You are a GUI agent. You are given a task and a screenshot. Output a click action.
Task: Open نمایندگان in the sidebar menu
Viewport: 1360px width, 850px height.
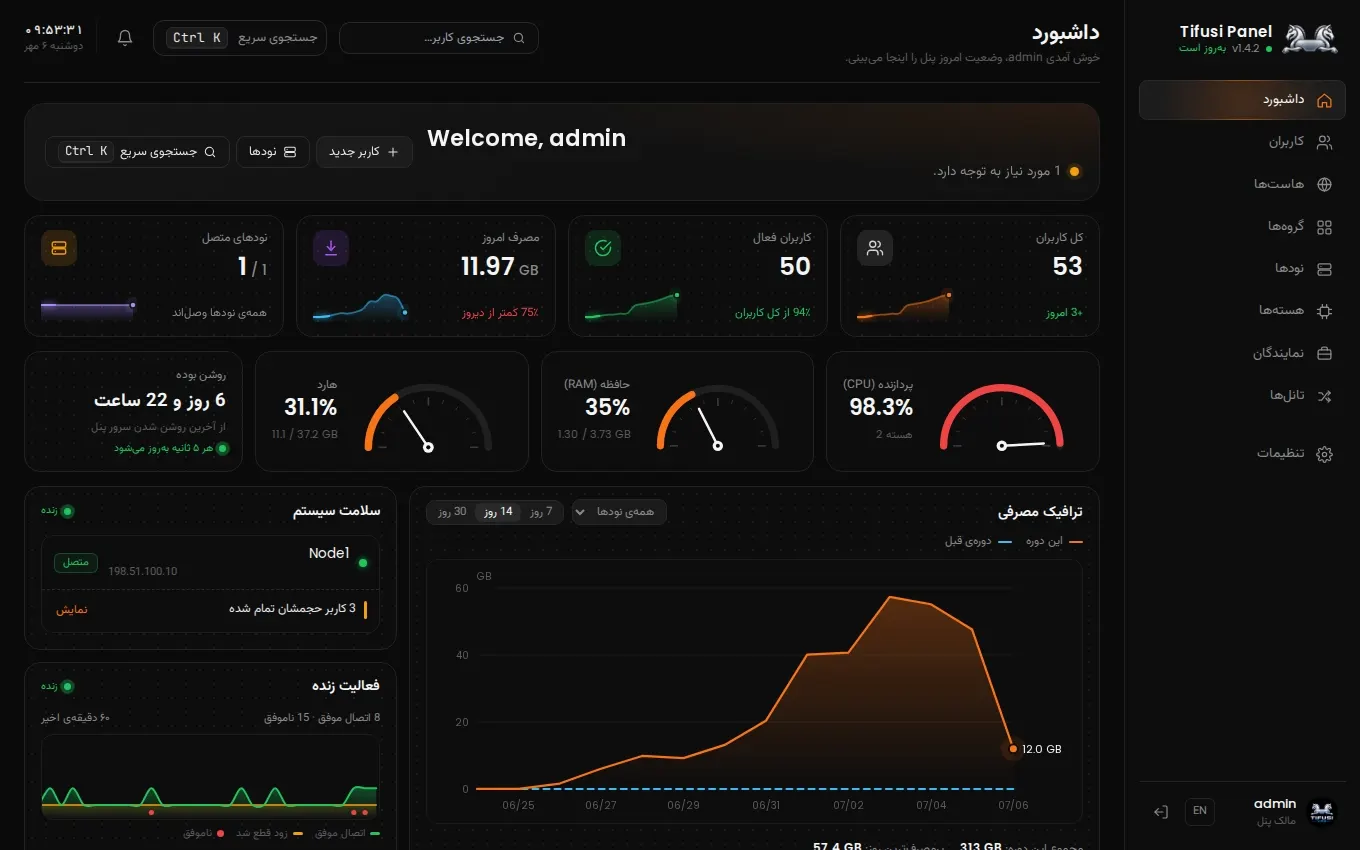tap(1242, 353)
